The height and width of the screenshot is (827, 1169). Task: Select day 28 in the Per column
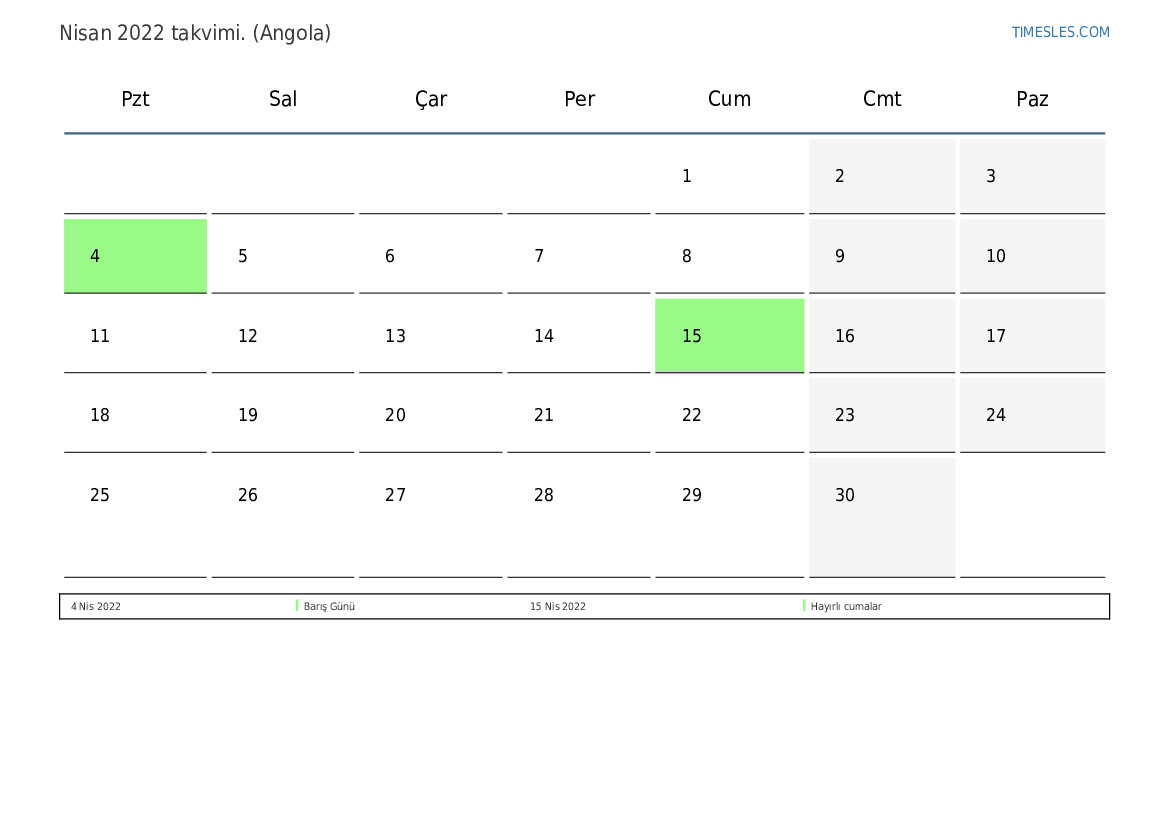[x=579, y=517]
